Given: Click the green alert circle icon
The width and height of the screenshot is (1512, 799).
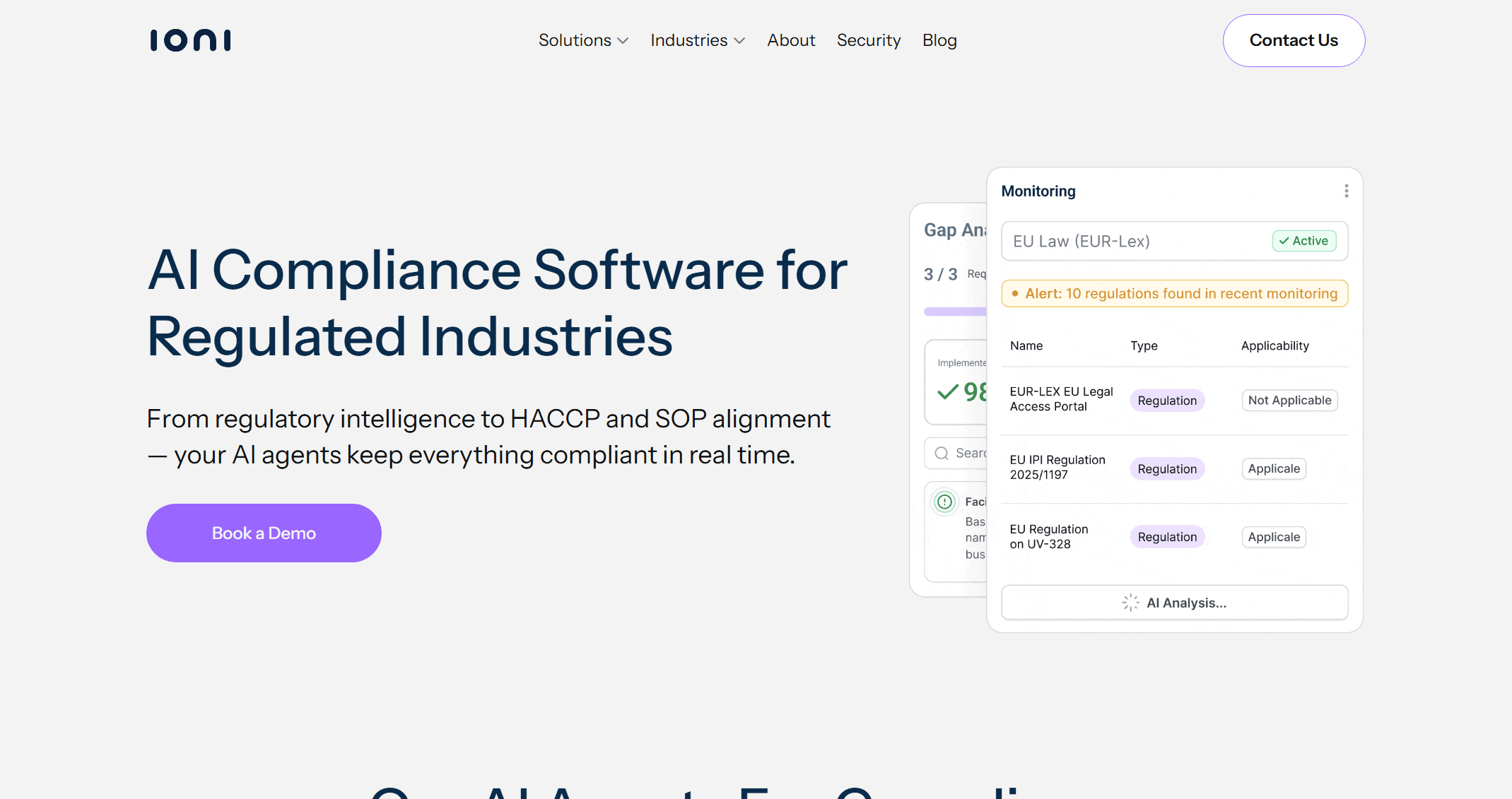Looking at the screenshot, I should coord(944,502).
